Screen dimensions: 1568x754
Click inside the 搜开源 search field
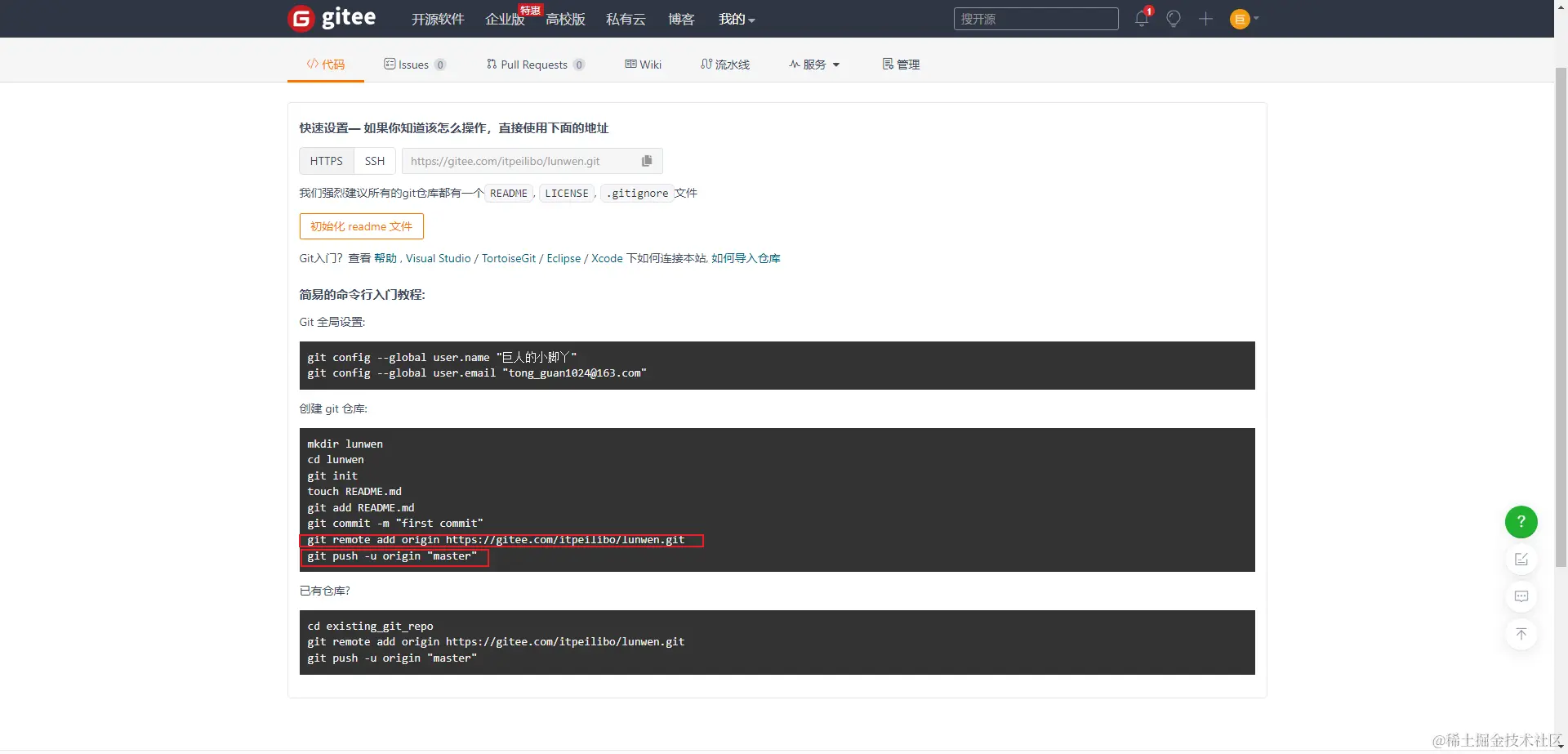1036,19
